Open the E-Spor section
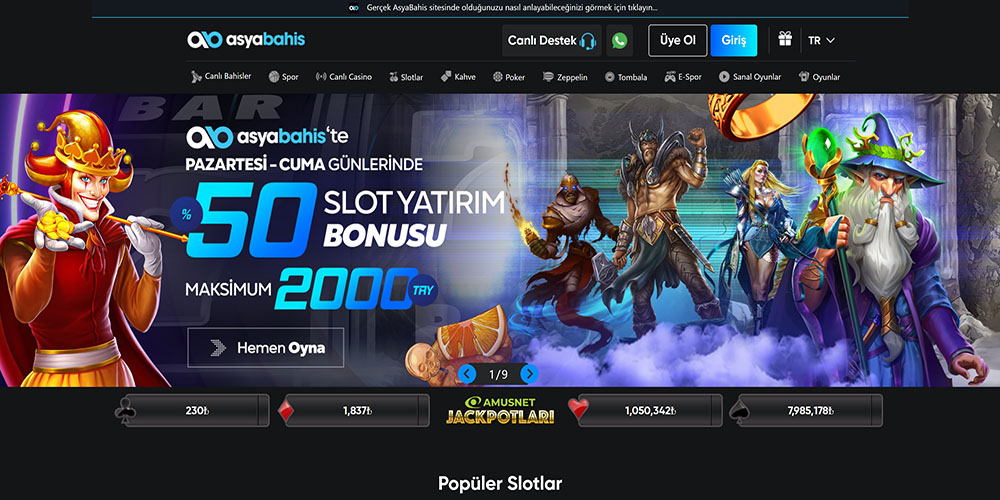 [683, 77]
